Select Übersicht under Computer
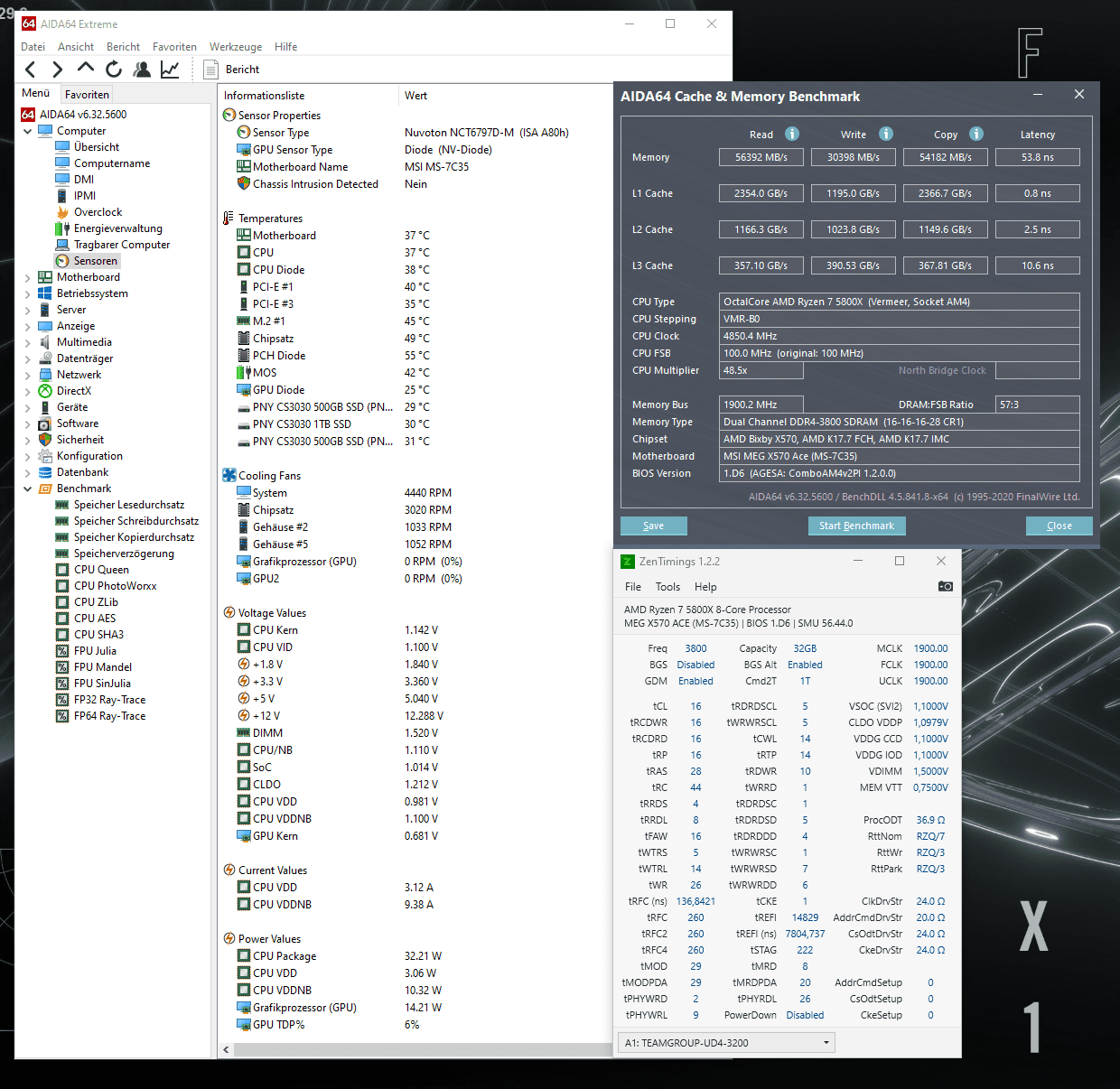 click(x=97, y=147)
